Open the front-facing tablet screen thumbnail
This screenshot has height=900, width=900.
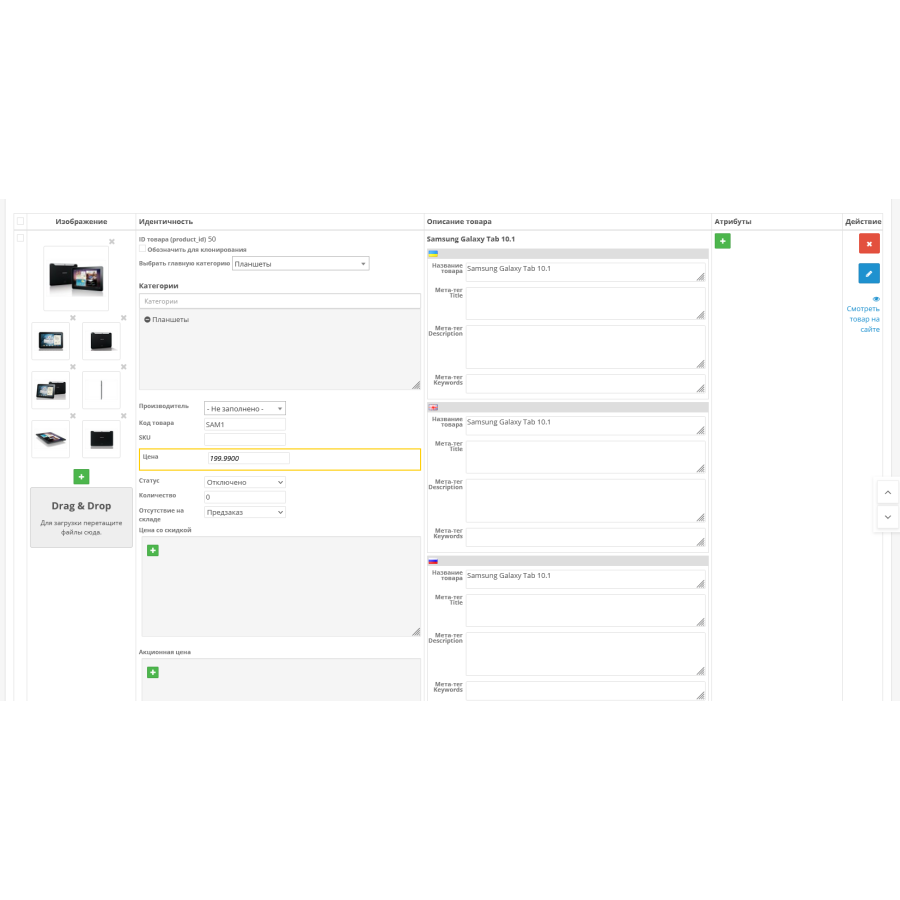point(51,341)
